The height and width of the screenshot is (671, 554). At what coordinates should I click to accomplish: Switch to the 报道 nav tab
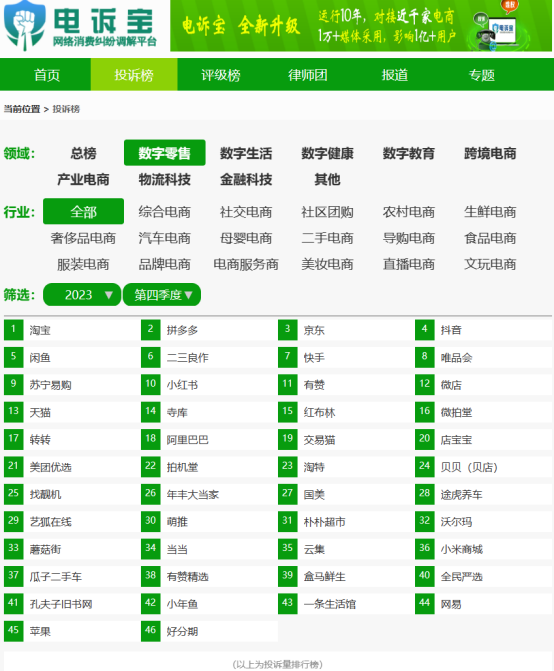coord(395,75)
